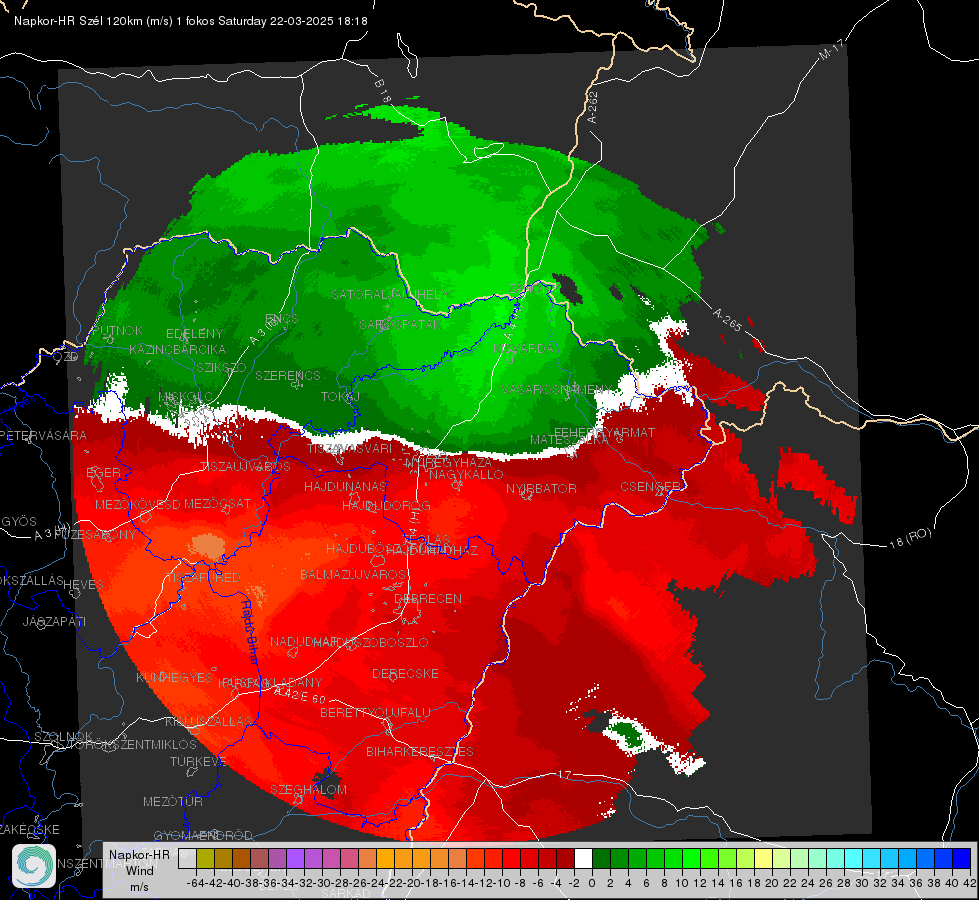Click the DERECSKE label
Viewport: 979px width, 900px height.
click(405, 674)
